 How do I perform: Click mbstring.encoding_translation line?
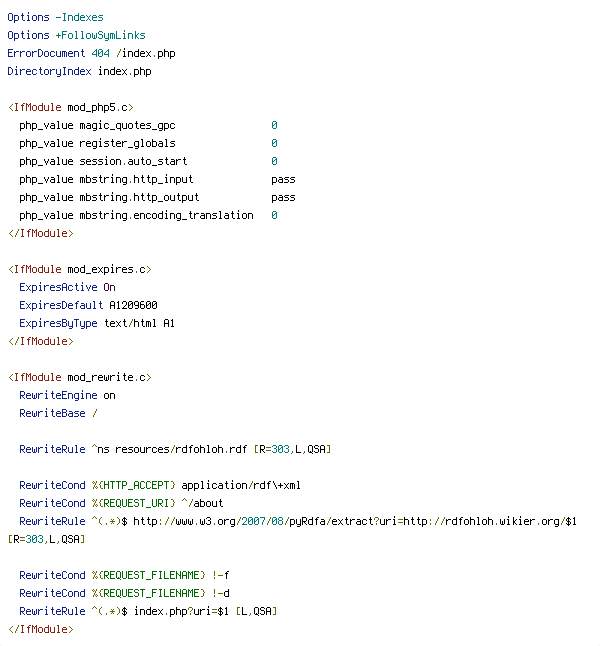[148, 215]
